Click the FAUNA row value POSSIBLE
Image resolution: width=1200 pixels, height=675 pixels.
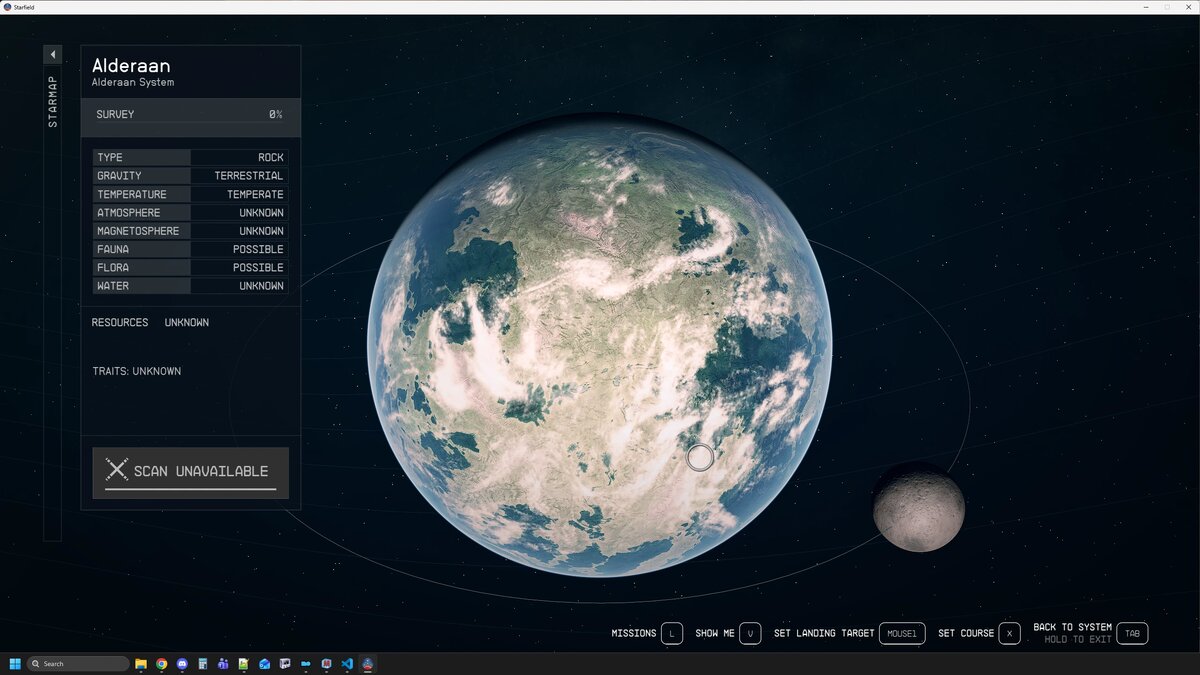point(258,249)
